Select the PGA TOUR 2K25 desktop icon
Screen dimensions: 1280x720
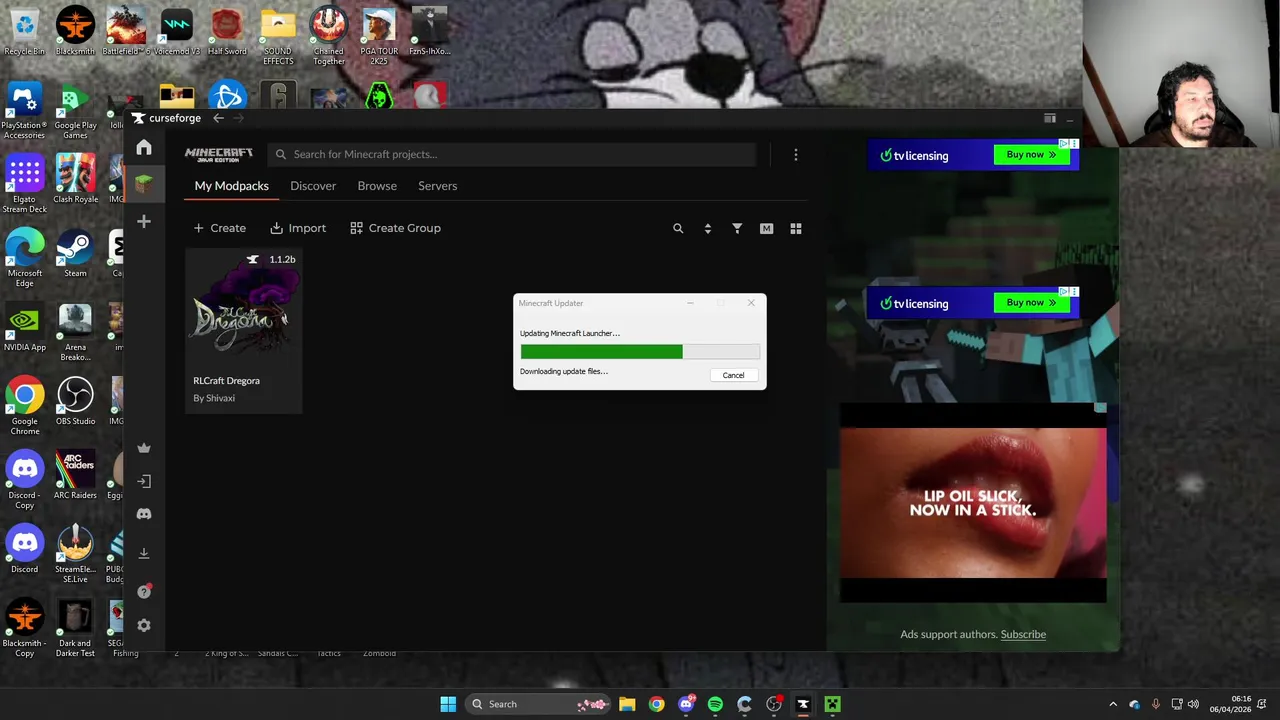click(x=379, y=37)
